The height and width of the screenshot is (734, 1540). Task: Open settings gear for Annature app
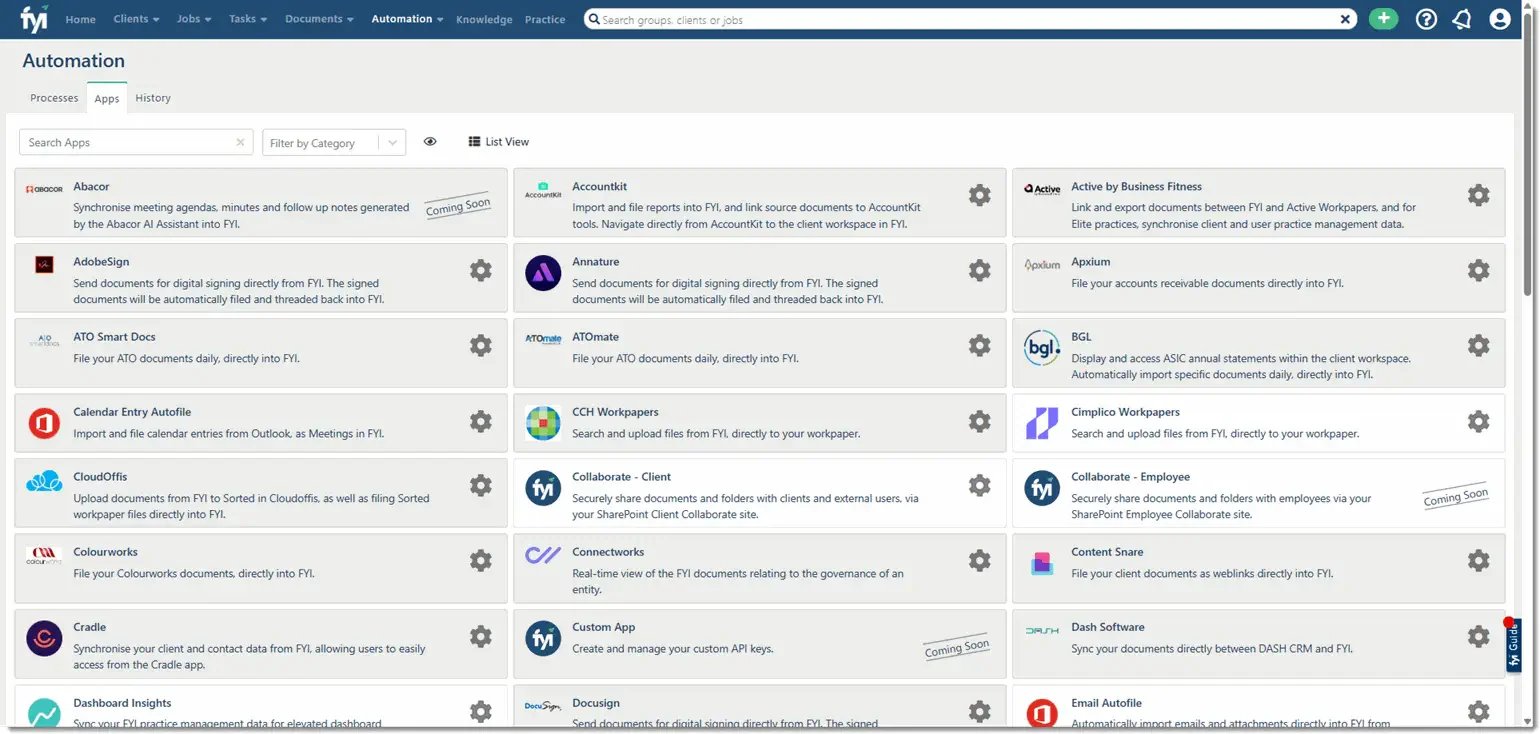980,270
